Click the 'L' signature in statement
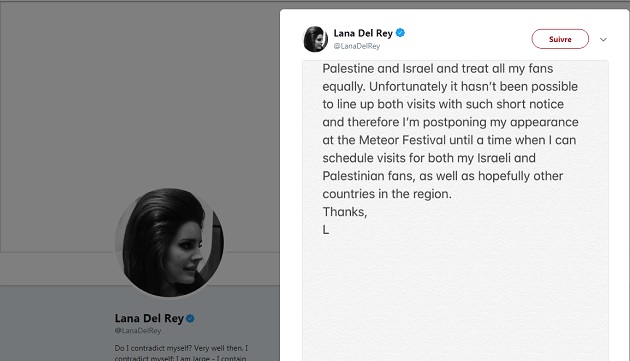 pyautogui.click(x=326, y=230)
